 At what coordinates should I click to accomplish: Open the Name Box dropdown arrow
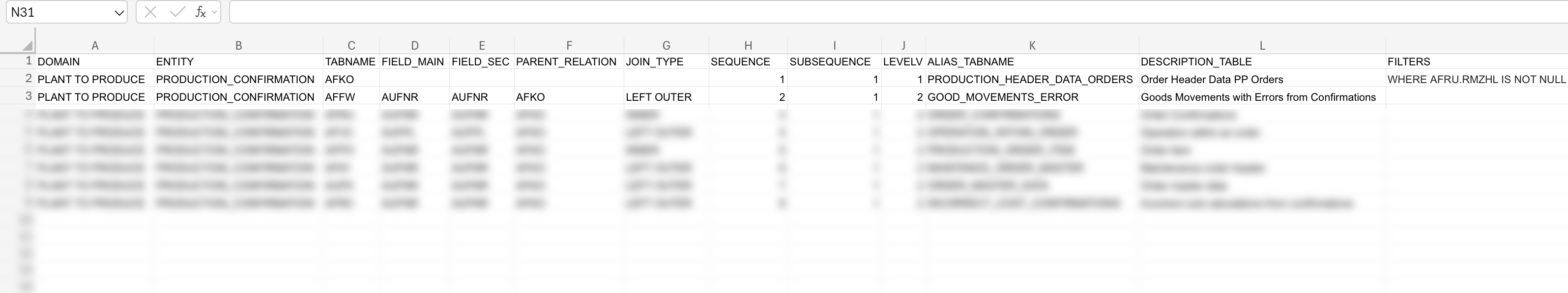(119, 13)
